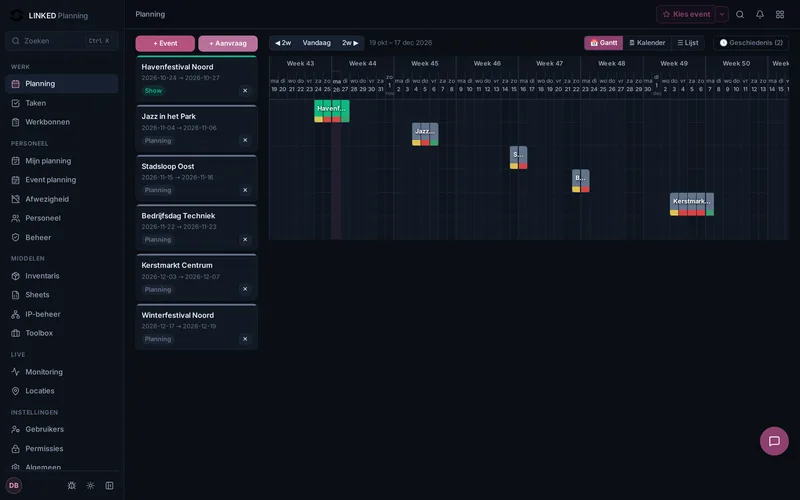Click the IP-beheer network icon

click(16, 314)
